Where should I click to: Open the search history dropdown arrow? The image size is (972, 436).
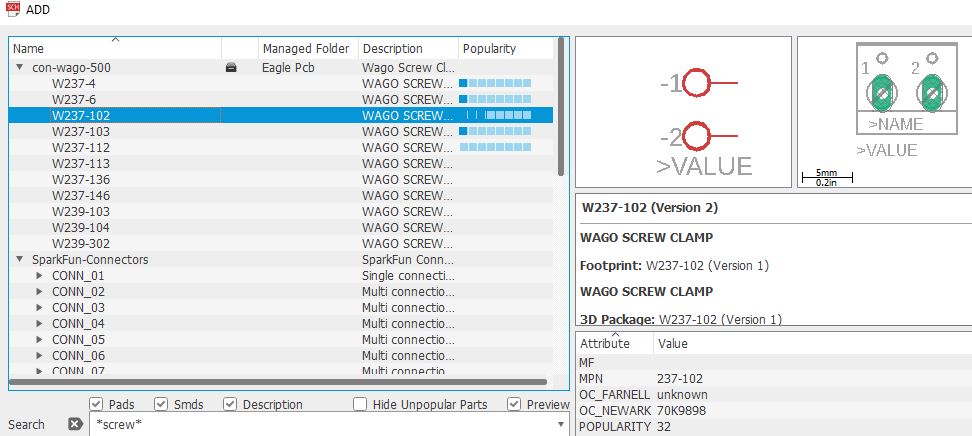[561, 425]
